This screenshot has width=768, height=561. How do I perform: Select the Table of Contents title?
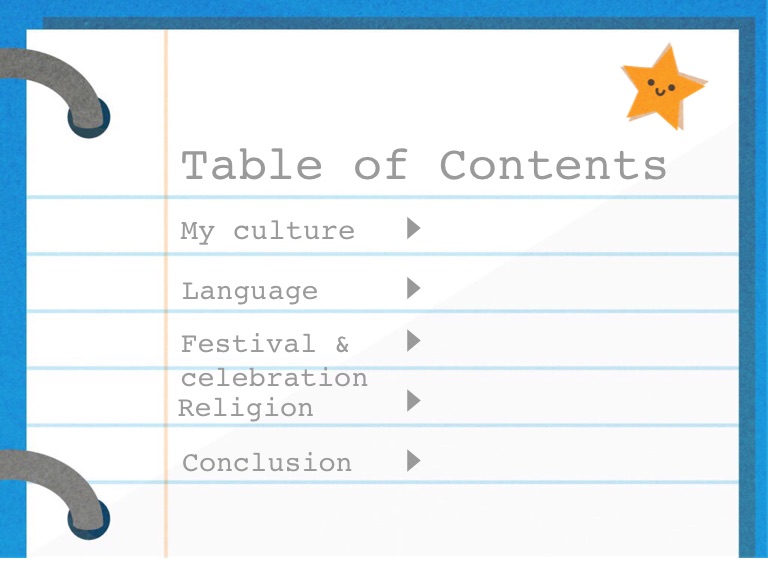[423, 166]
